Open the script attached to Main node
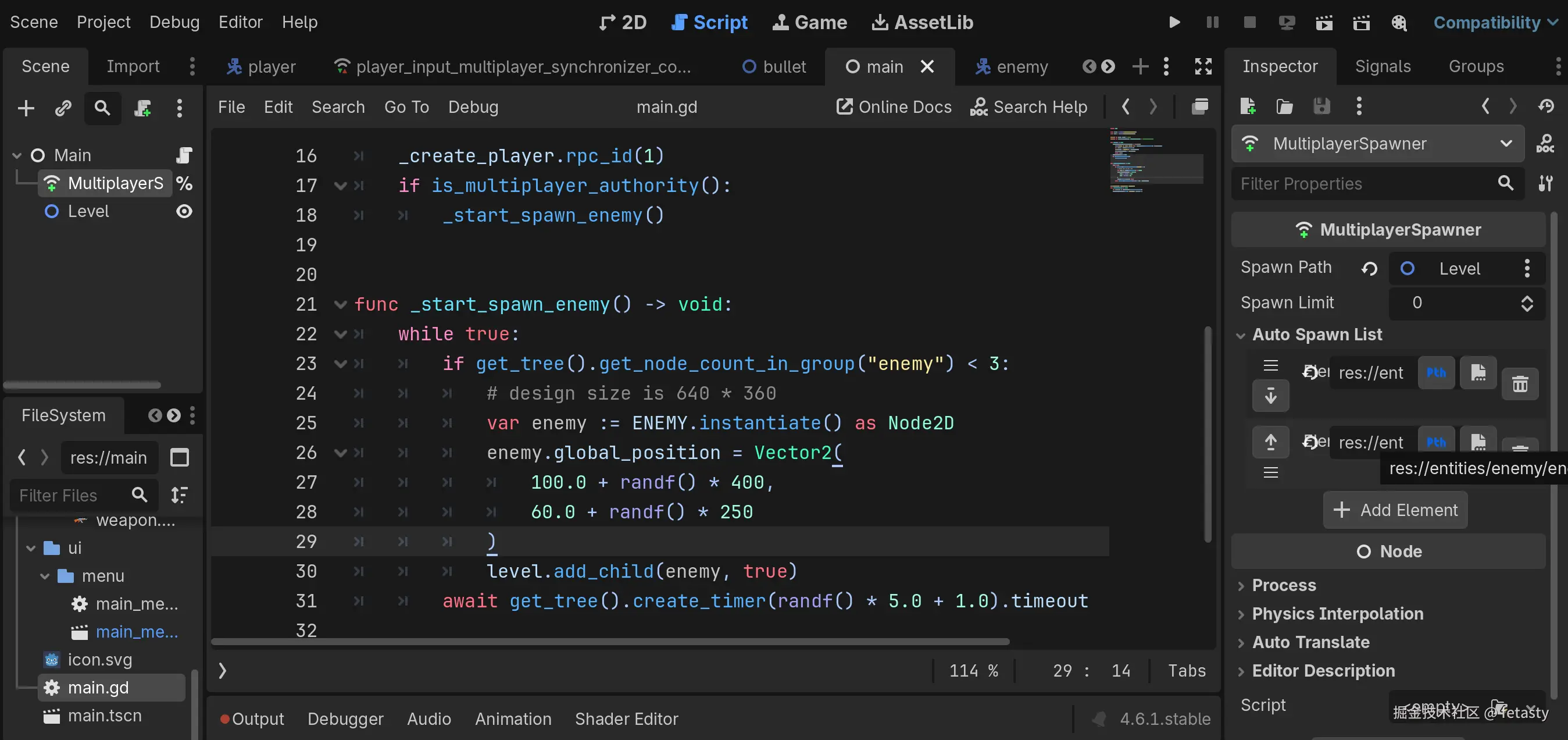This screenshot has width=1568, height=740. [184, 155]
